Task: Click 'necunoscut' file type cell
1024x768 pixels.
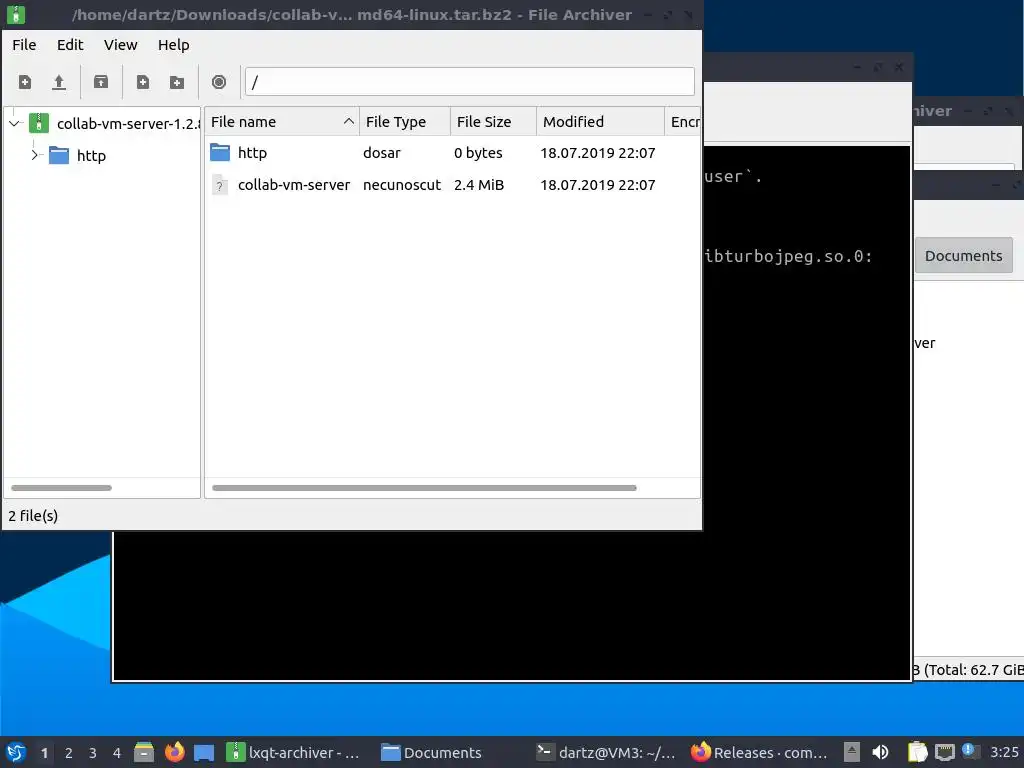Action: pyautogui.click(x=402, y=185)
